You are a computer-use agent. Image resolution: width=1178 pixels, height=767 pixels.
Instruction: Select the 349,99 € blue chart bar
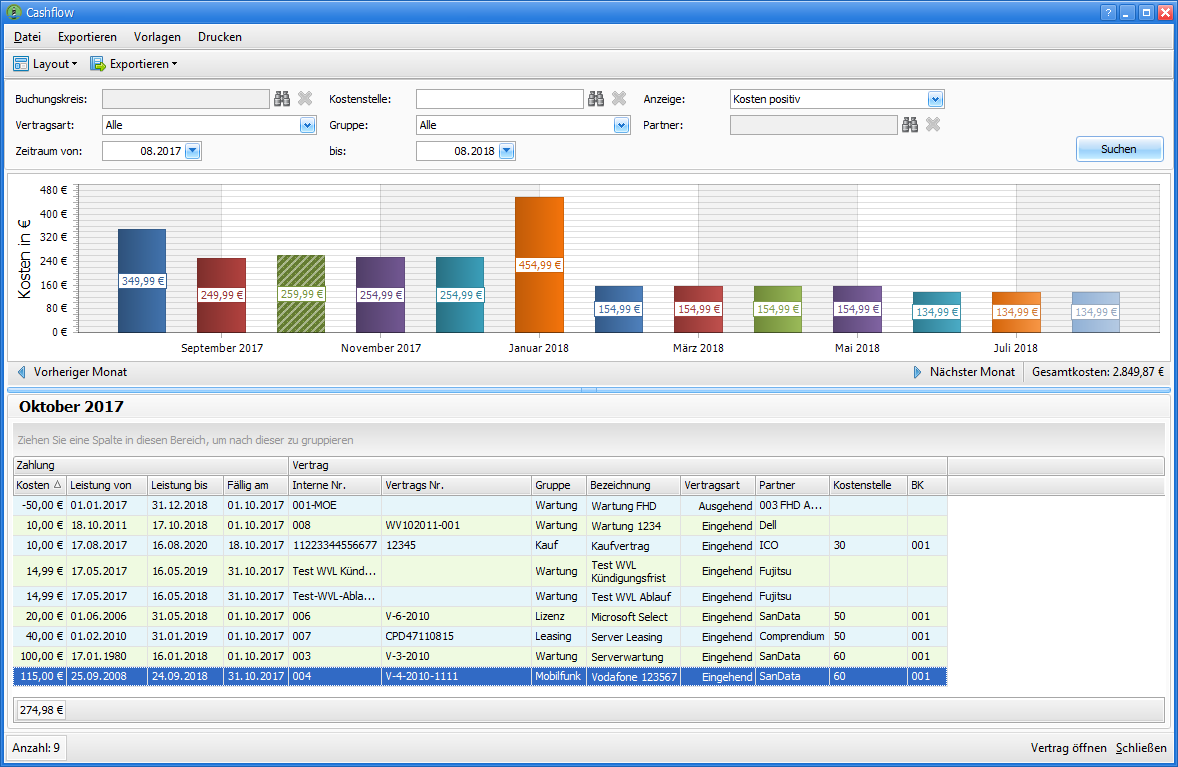(x=142, y=281)
